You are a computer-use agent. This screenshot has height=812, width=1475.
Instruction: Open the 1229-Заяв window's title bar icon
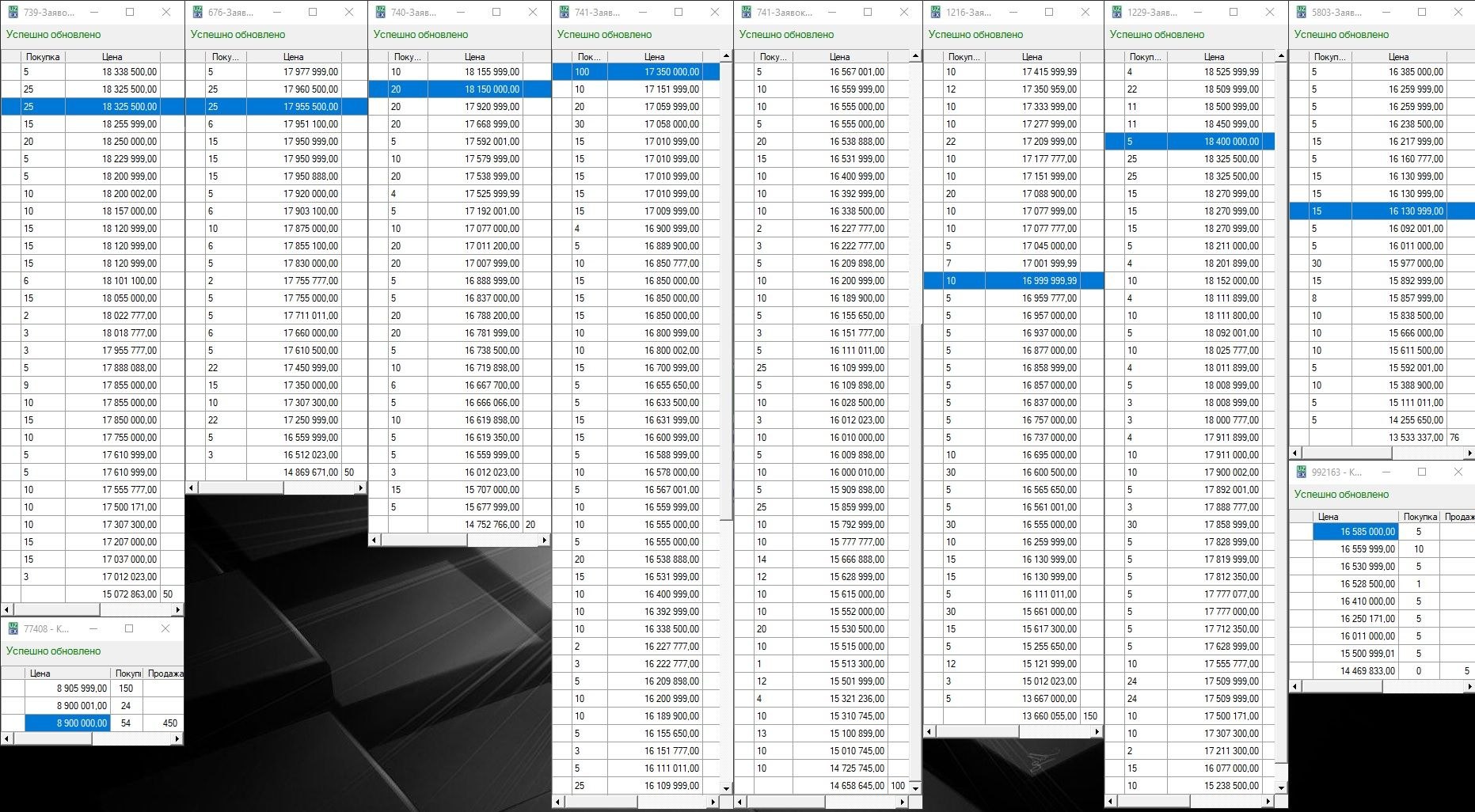(1116, 12)
